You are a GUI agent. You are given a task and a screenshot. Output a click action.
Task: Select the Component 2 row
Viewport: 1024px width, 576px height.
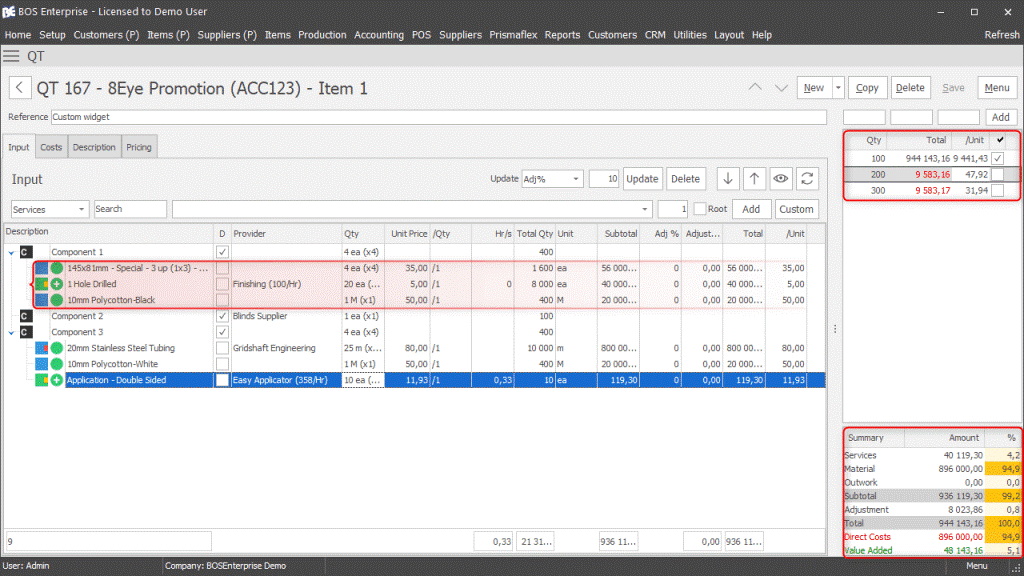click(415, 316)
